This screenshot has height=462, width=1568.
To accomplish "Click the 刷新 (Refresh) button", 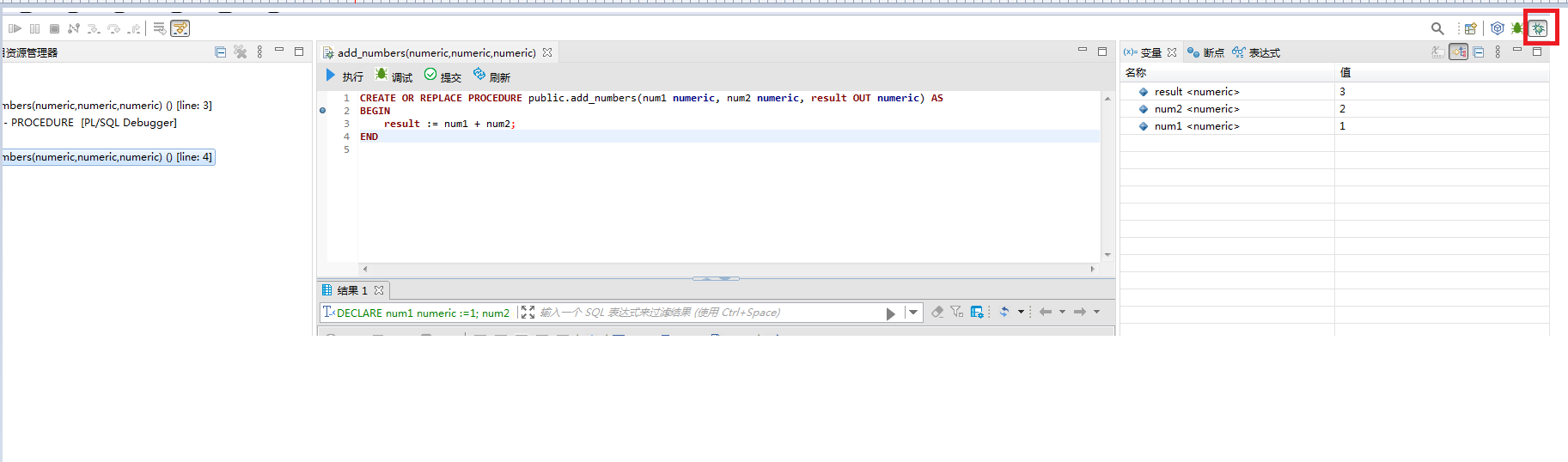I will point(491,76).
